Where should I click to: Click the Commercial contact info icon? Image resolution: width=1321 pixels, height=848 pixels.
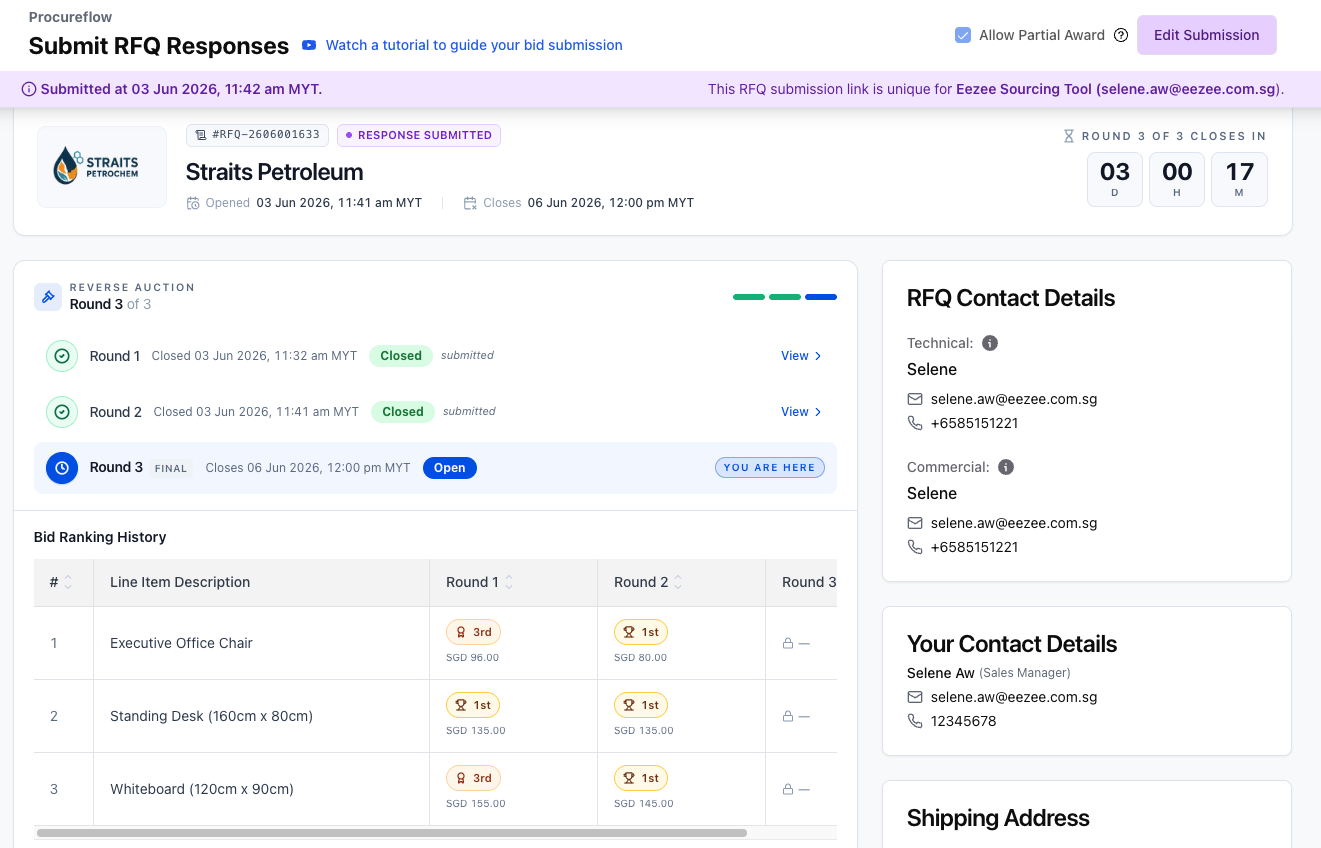click(1006, 467)
